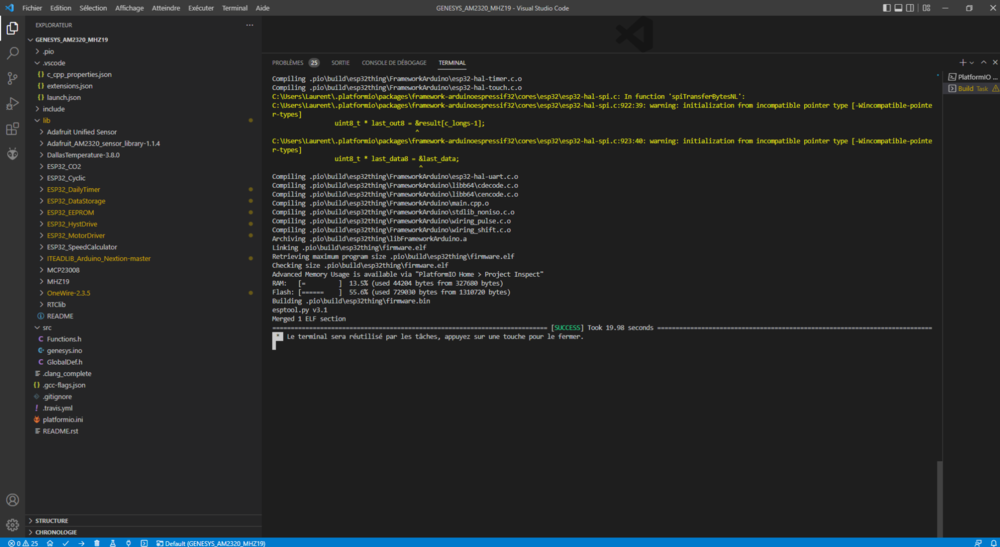Viewport: 1000px width, 547px height.
Task: Click PlatformIO Upload arrow in status bar
Action: 82,543
